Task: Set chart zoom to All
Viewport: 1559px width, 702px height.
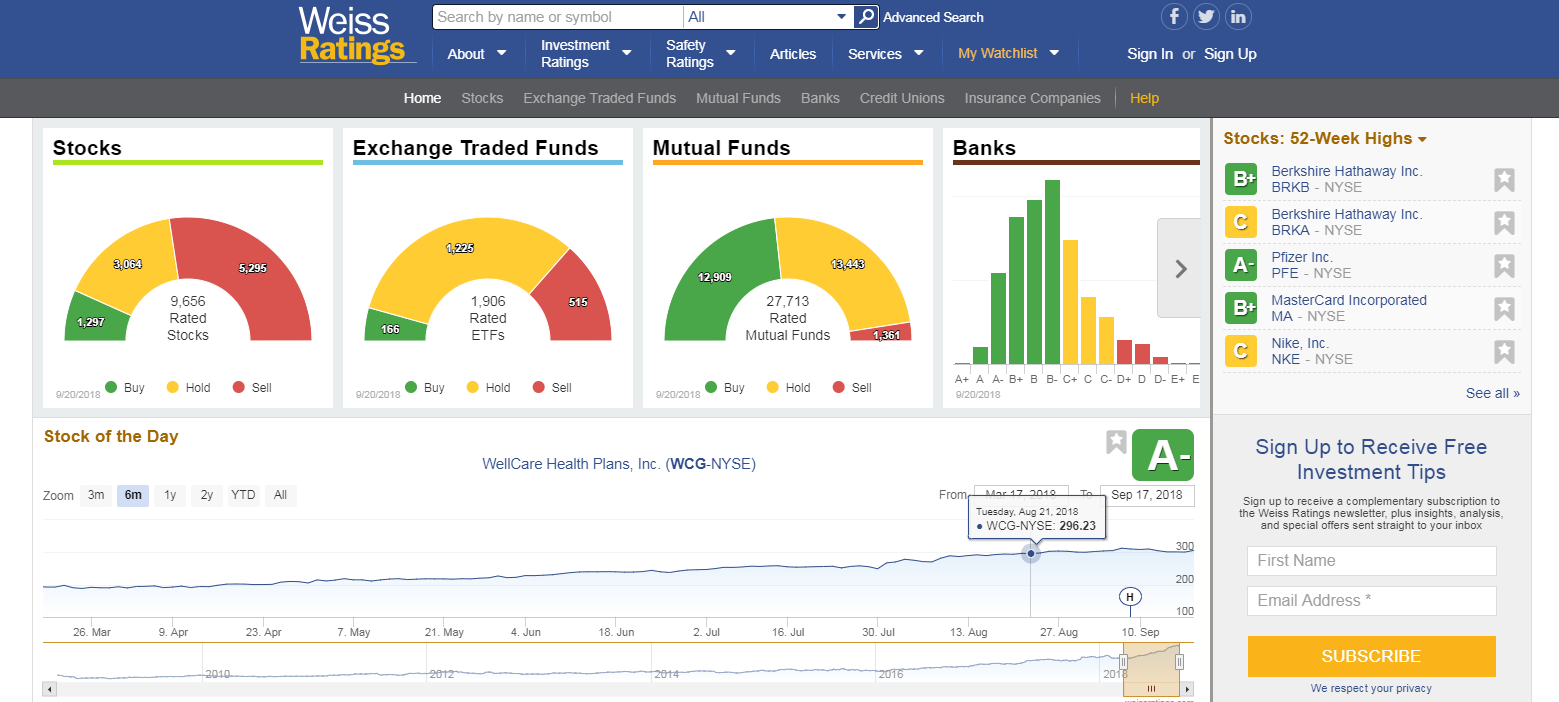Action: click(280, 495)
